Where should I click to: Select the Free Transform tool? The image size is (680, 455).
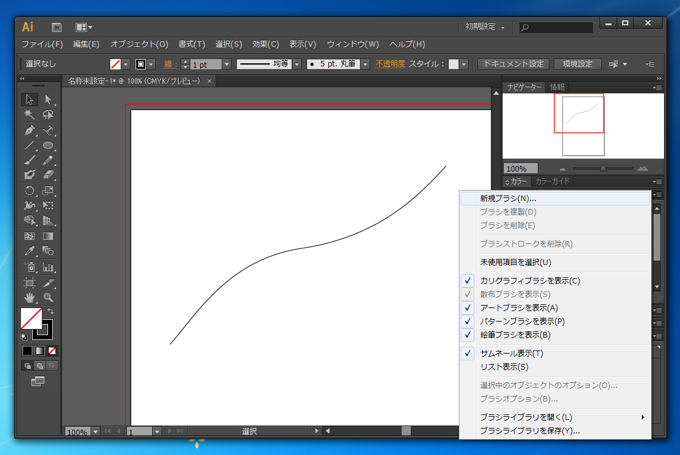pyautogui.click(x=48, y=206)
